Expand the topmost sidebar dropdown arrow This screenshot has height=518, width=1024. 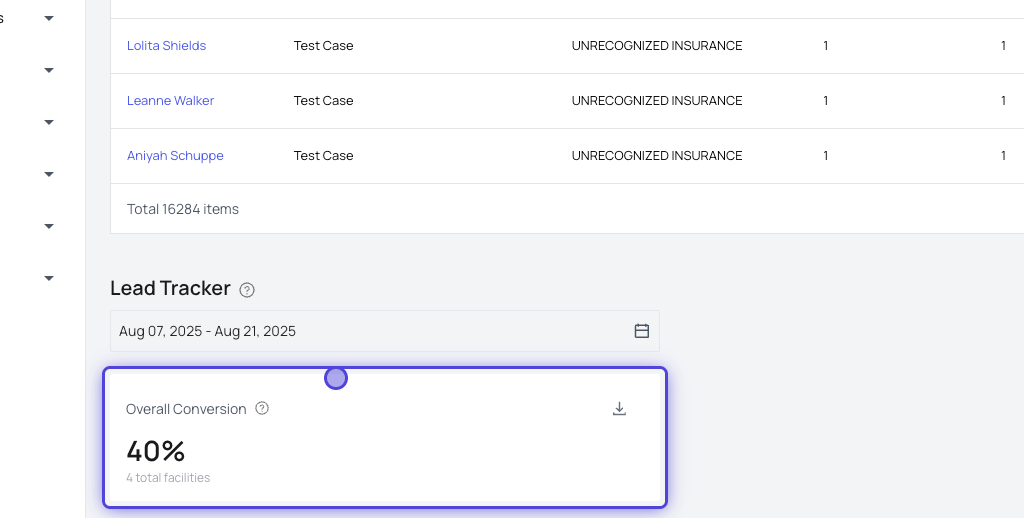(49, 19)
